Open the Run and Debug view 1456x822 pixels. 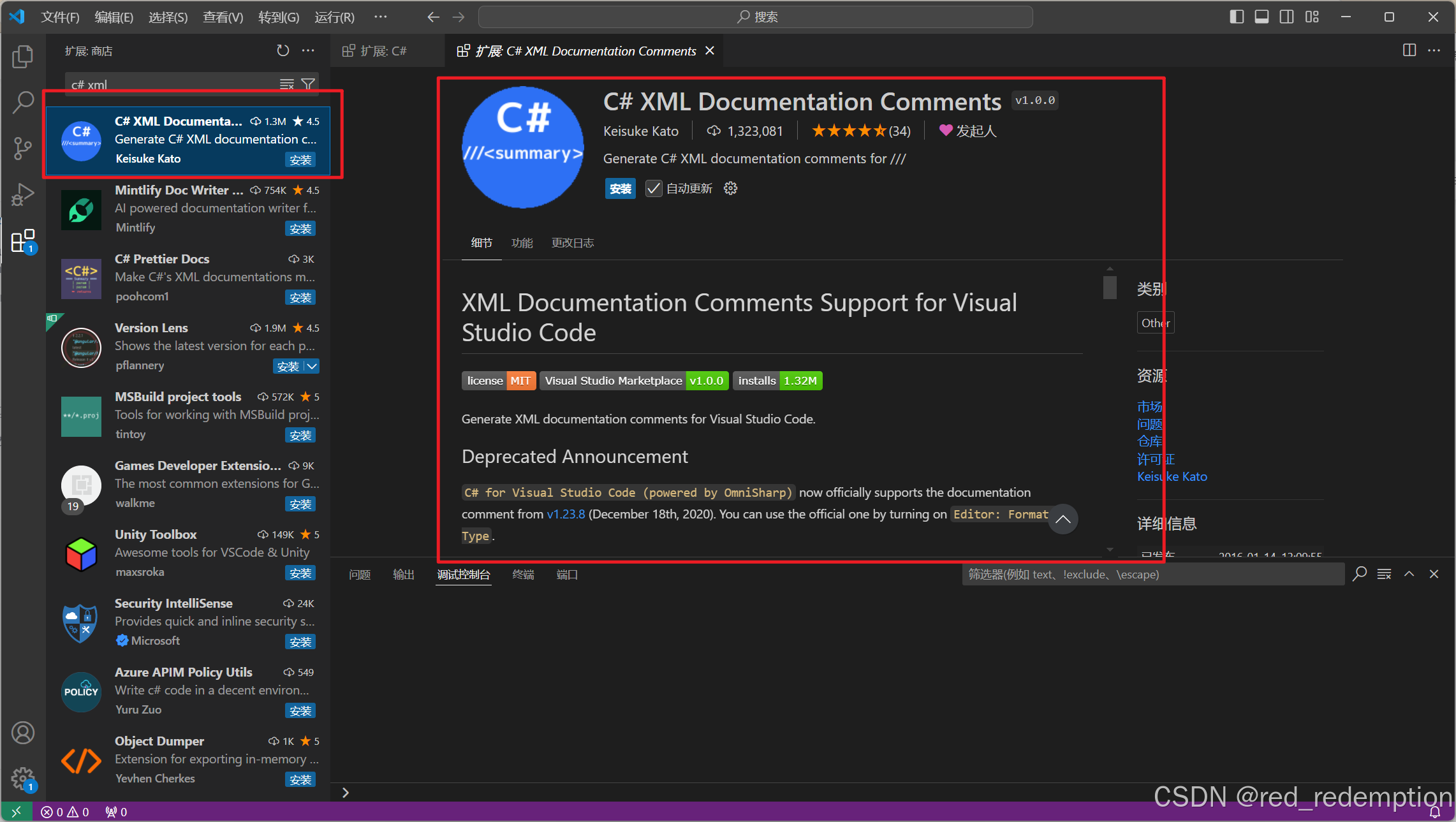(23, 194)
